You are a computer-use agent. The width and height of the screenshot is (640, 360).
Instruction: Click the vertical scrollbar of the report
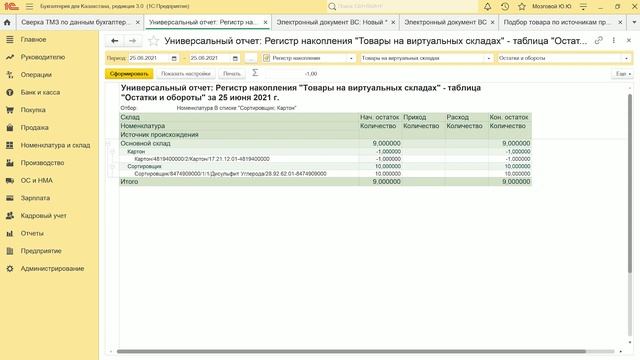pos(630,183)
